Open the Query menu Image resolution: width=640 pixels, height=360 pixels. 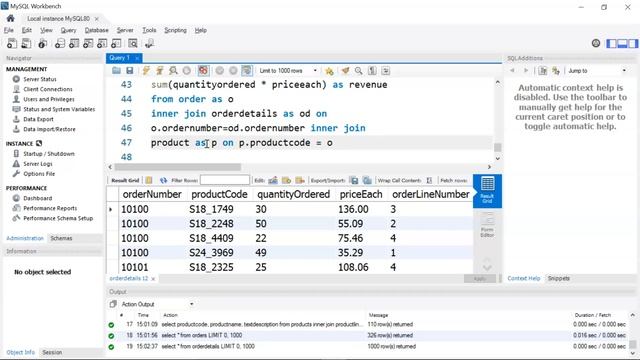click(x=68, y=30)
